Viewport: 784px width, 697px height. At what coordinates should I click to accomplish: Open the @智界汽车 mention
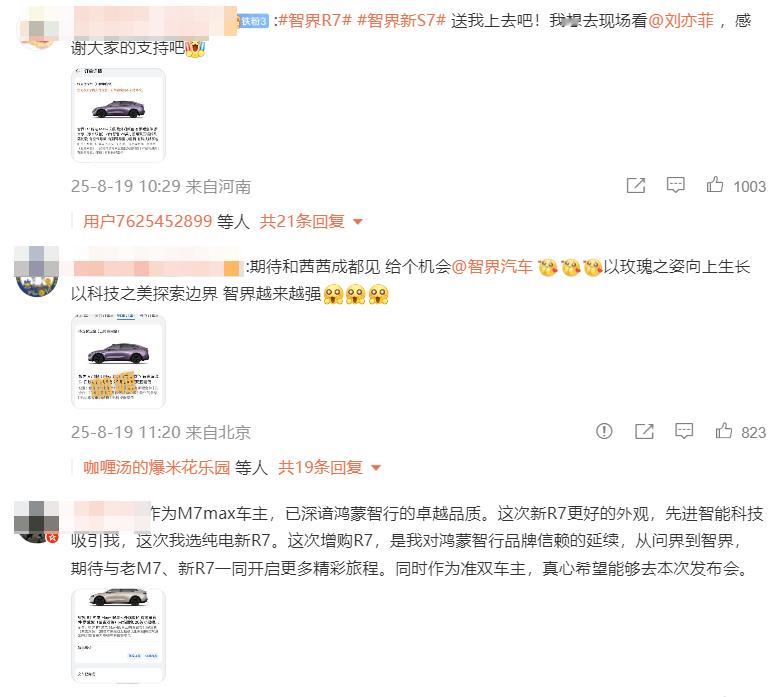point(492,266)
